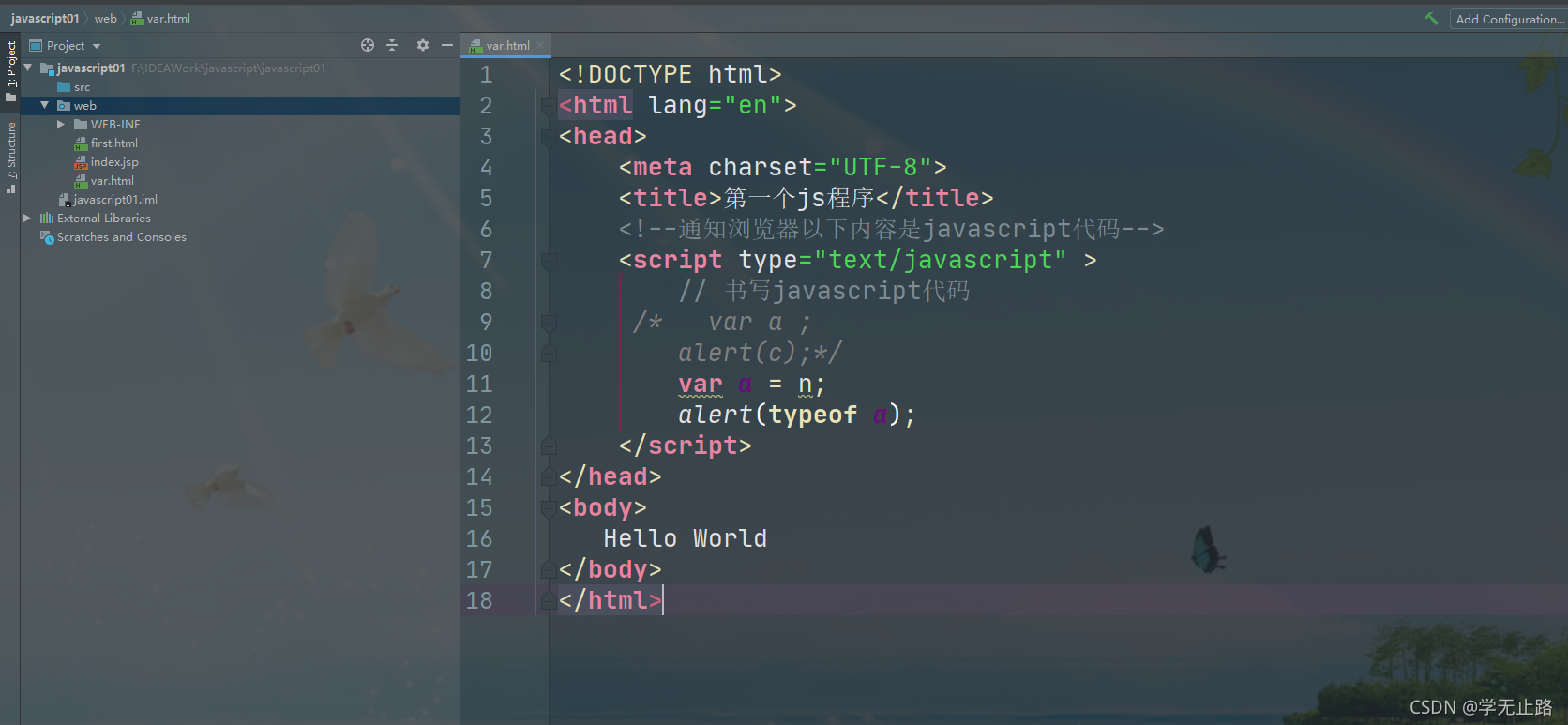Click the Scratches and Consoles icon

[47, 236]
